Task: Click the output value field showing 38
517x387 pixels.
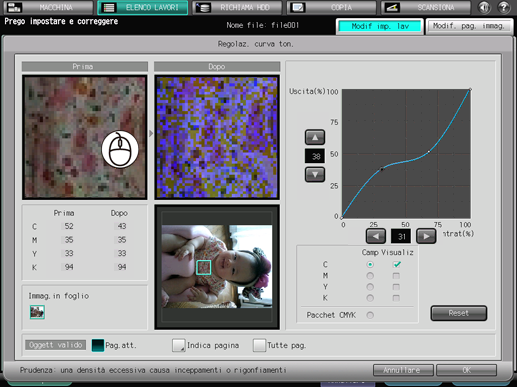Action: point(315,156)
